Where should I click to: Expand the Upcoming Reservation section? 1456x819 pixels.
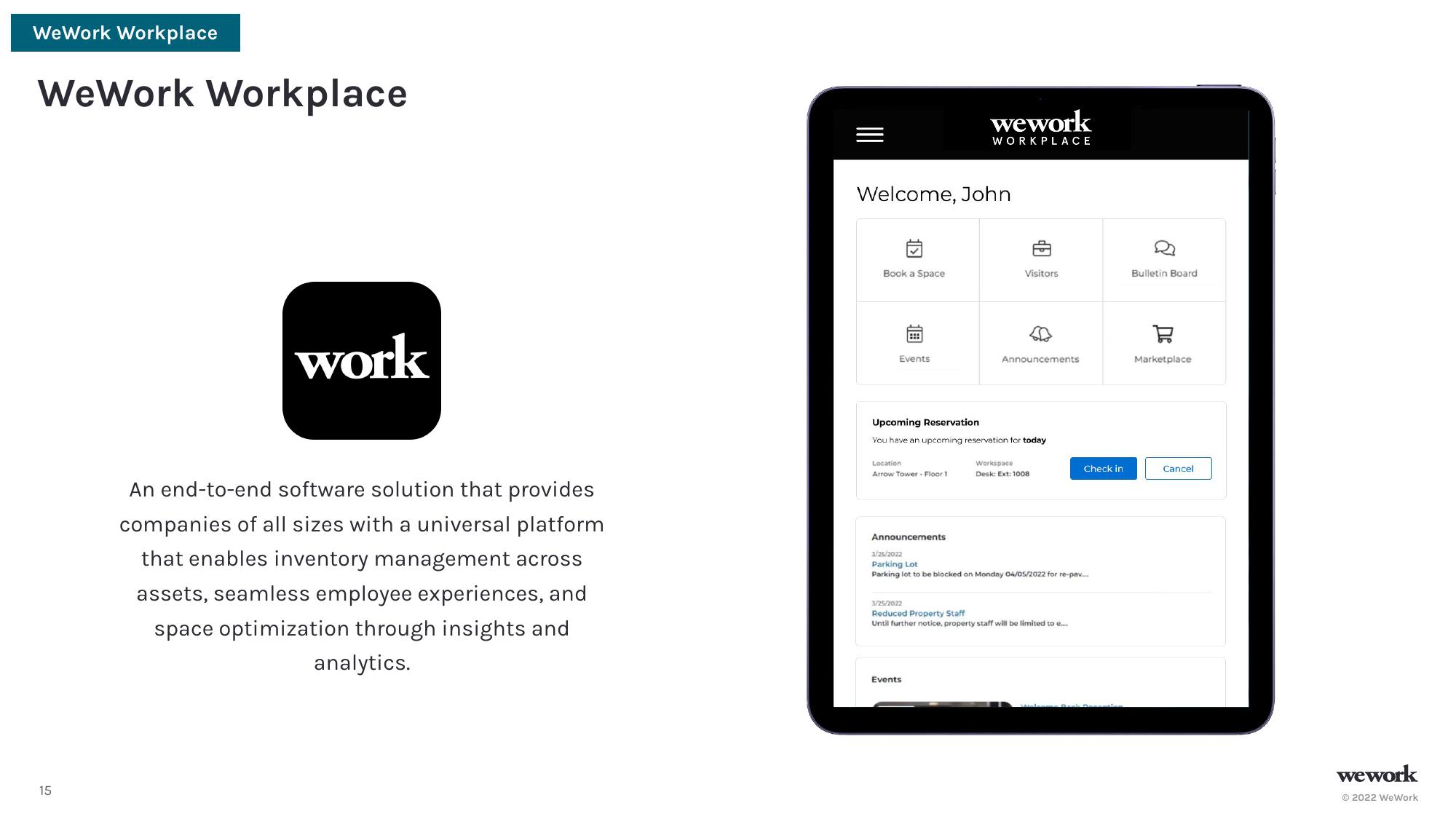[924, 421]
